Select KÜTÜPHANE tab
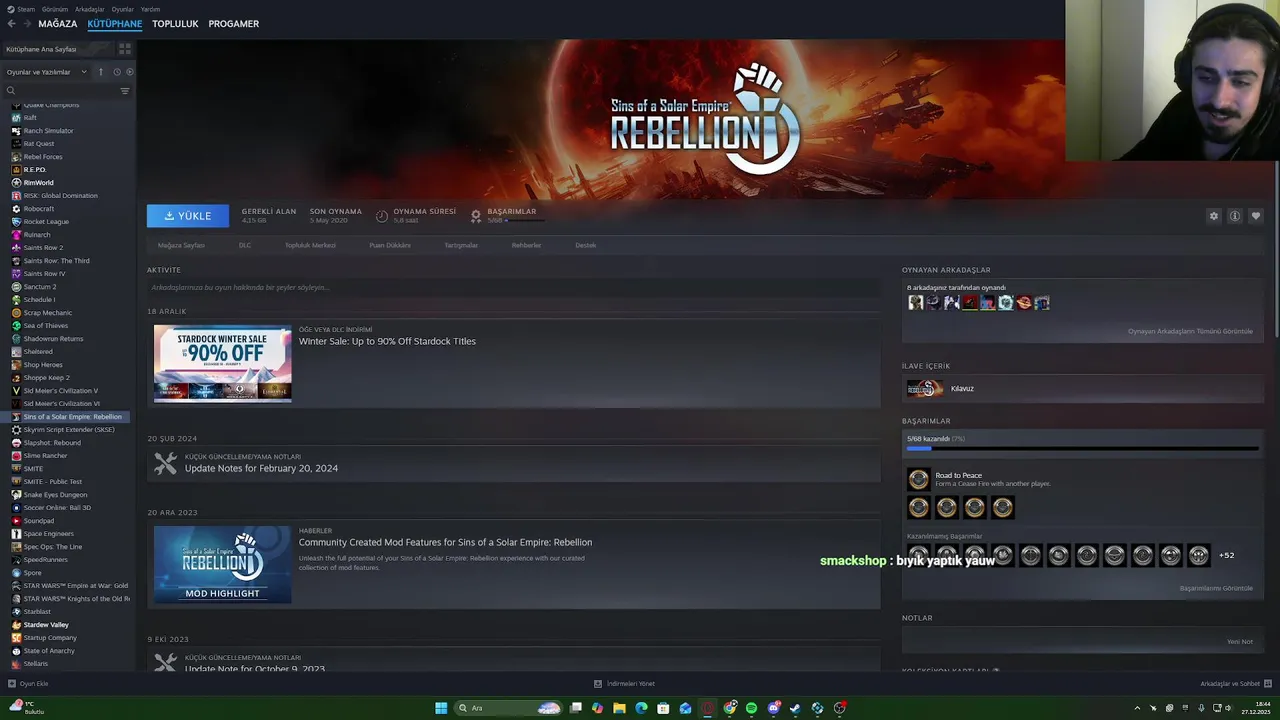This screenshot has height=720, width=1280. pos(114,24)
